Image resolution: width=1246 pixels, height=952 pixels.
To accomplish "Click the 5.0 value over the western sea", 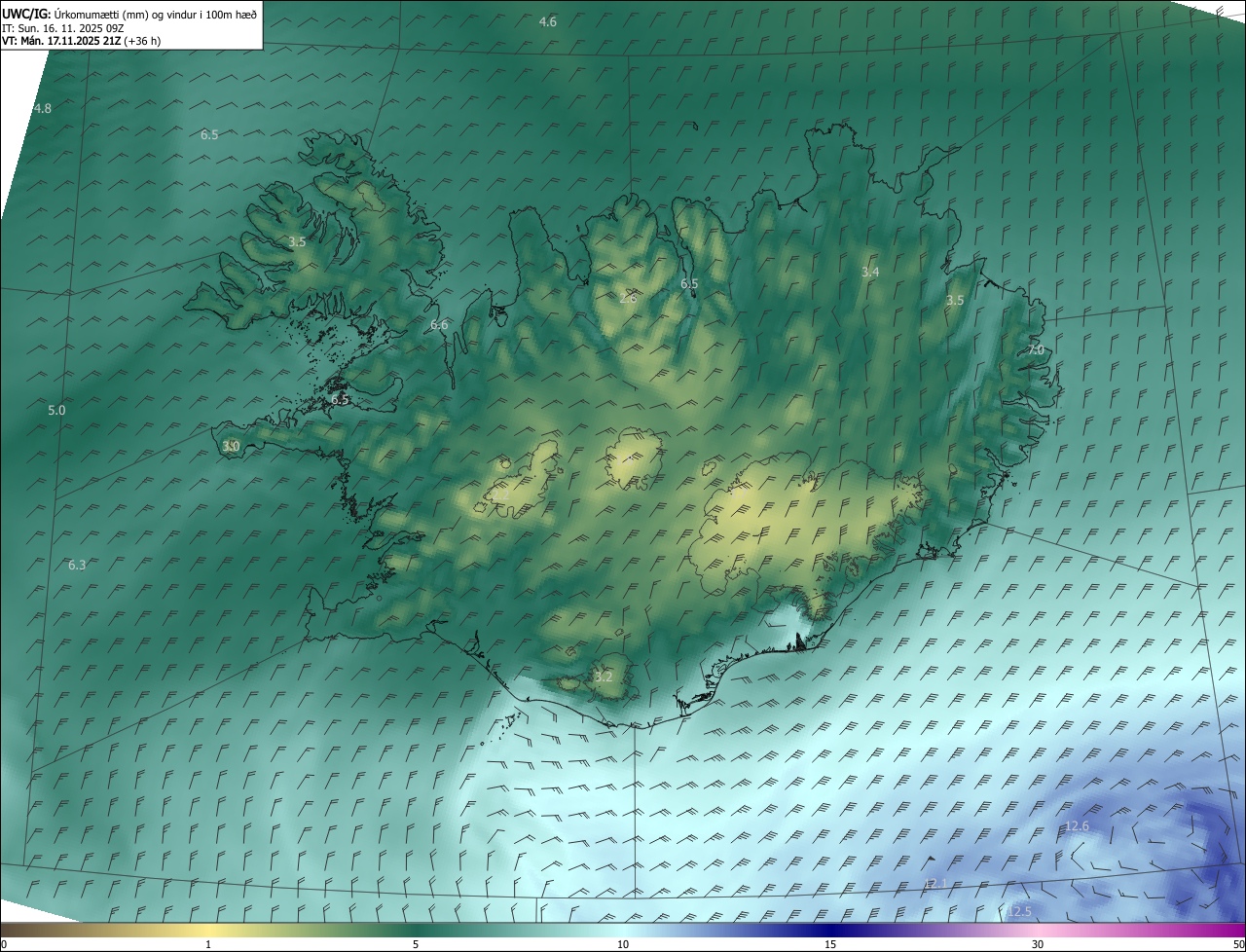I will point(56,411).
